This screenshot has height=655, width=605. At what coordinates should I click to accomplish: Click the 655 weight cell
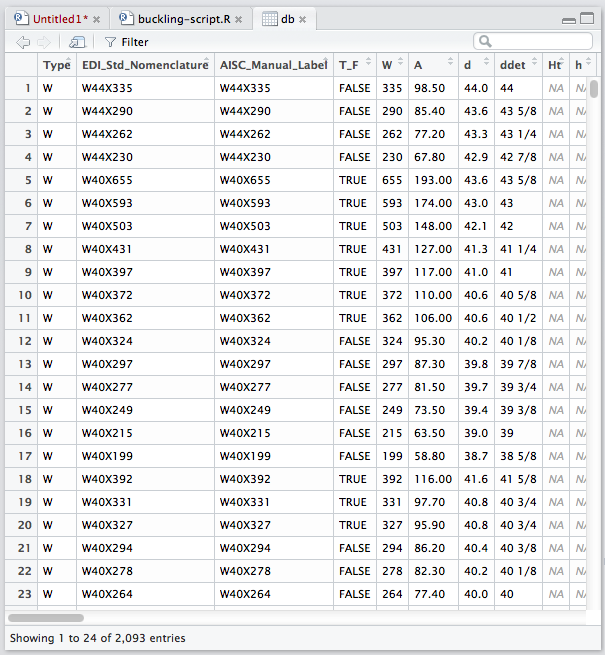(392, 180)
